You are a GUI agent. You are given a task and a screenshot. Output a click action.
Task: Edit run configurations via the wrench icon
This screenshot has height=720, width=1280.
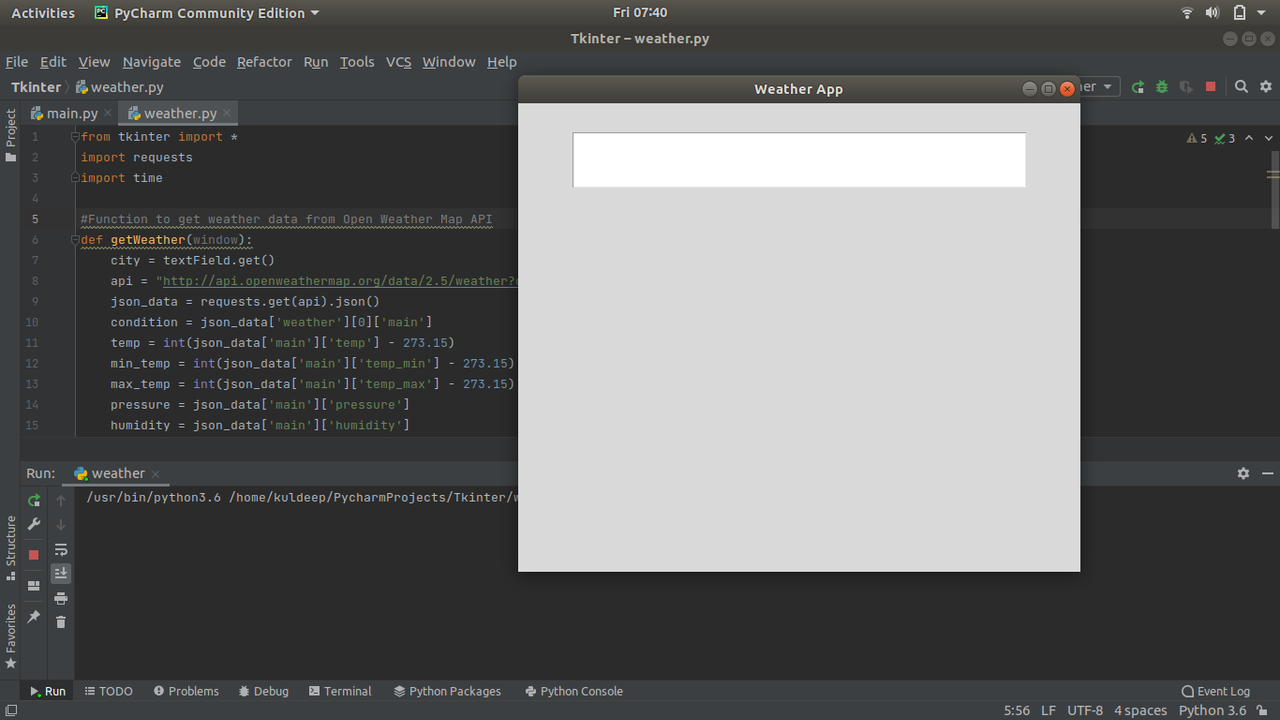[x=33, y=524]
